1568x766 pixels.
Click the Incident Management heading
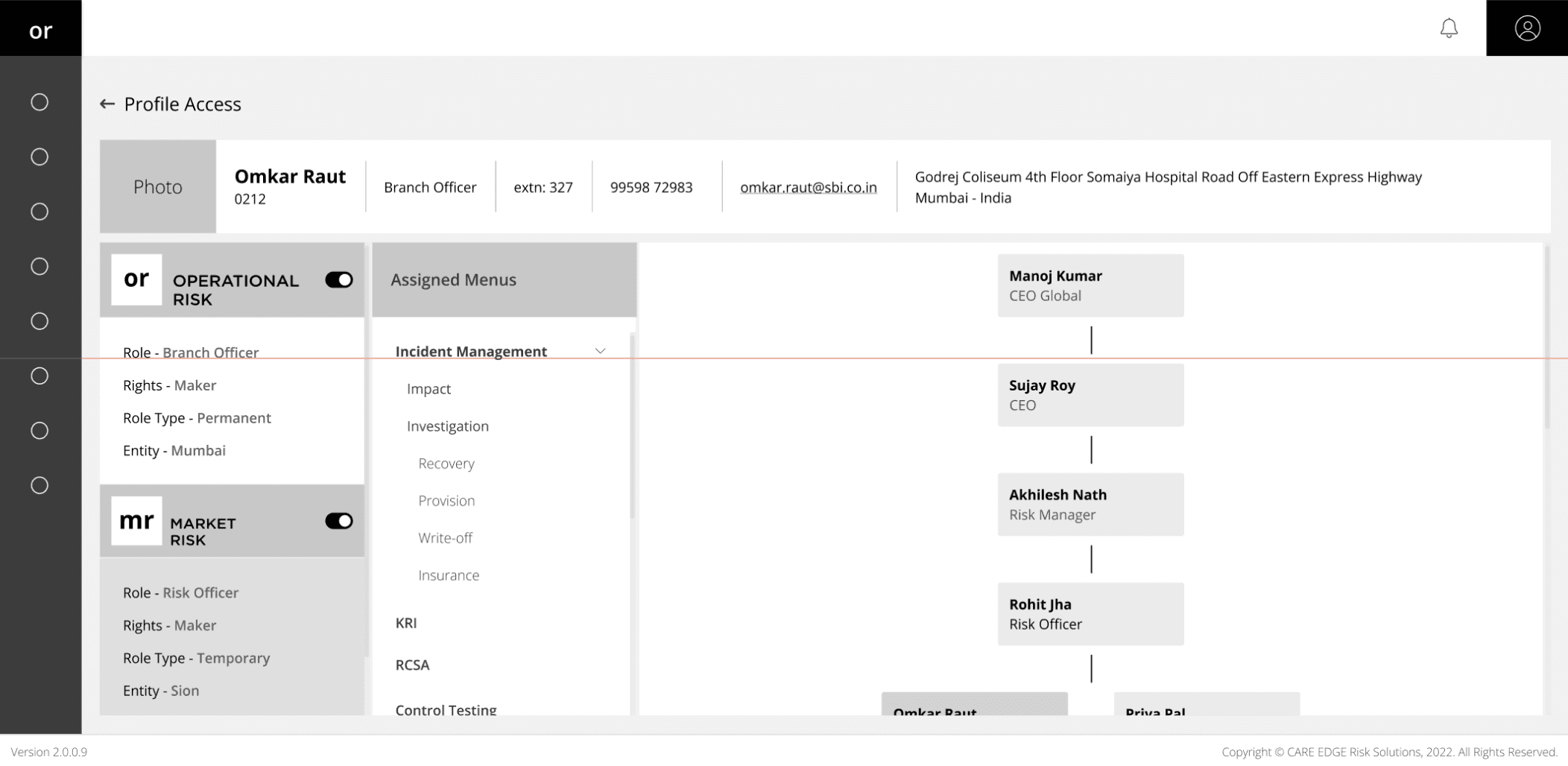pyautogui.click(x=471, y=351)
